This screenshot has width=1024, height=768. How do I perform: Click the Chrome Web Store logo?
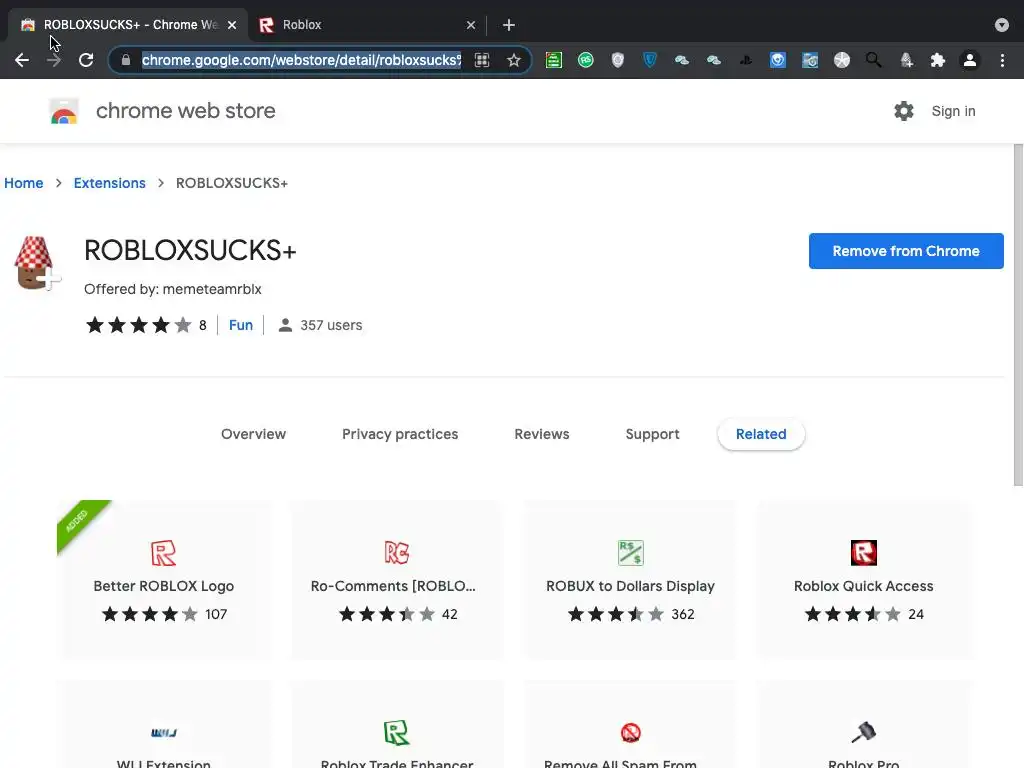pos(64,112)
